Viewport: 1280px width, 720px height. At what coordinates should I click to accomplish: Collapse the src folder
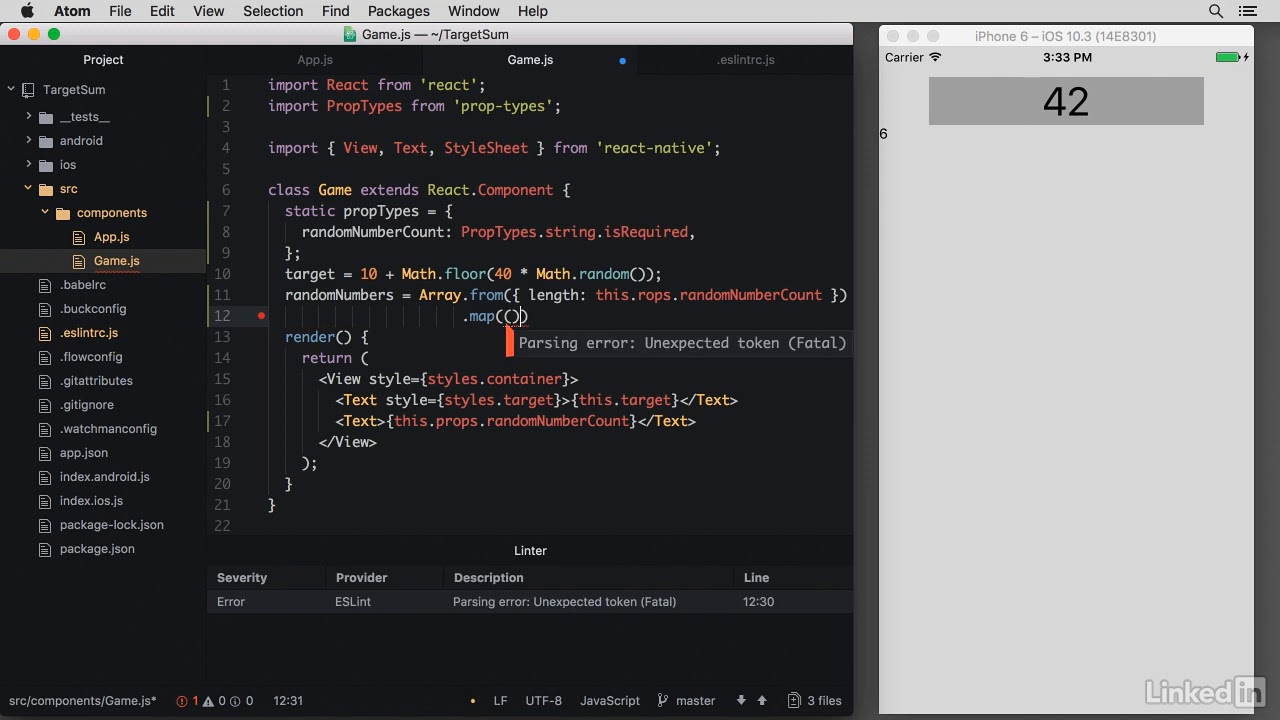coord(28,189)
